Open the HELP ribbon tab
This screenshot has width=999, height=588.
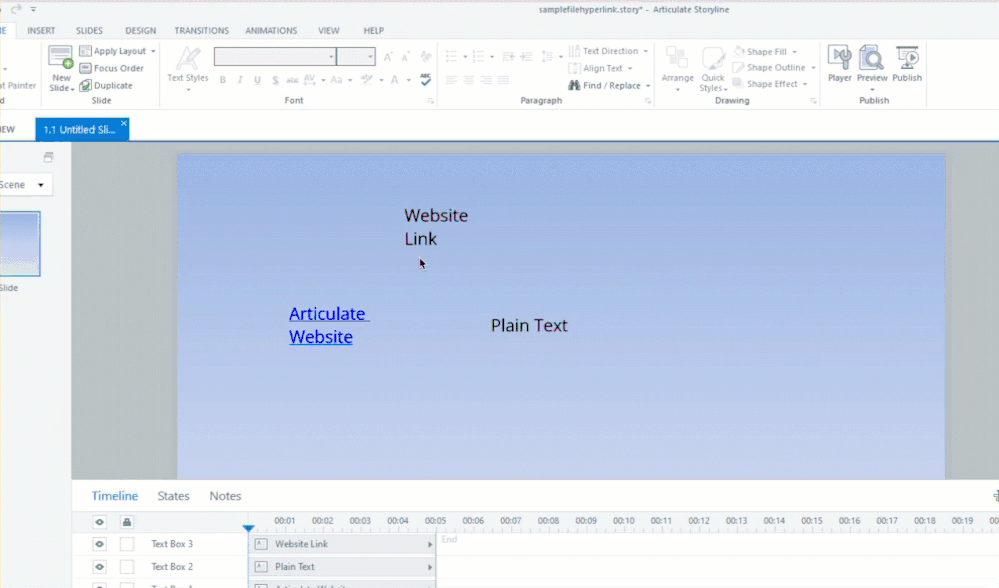click(x=373, y=31)
